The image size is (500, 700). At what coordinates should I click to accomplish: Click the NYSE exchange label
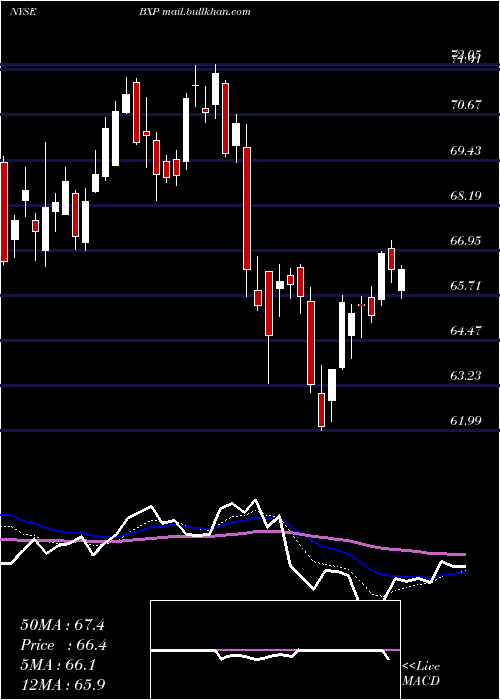(23, 12)
